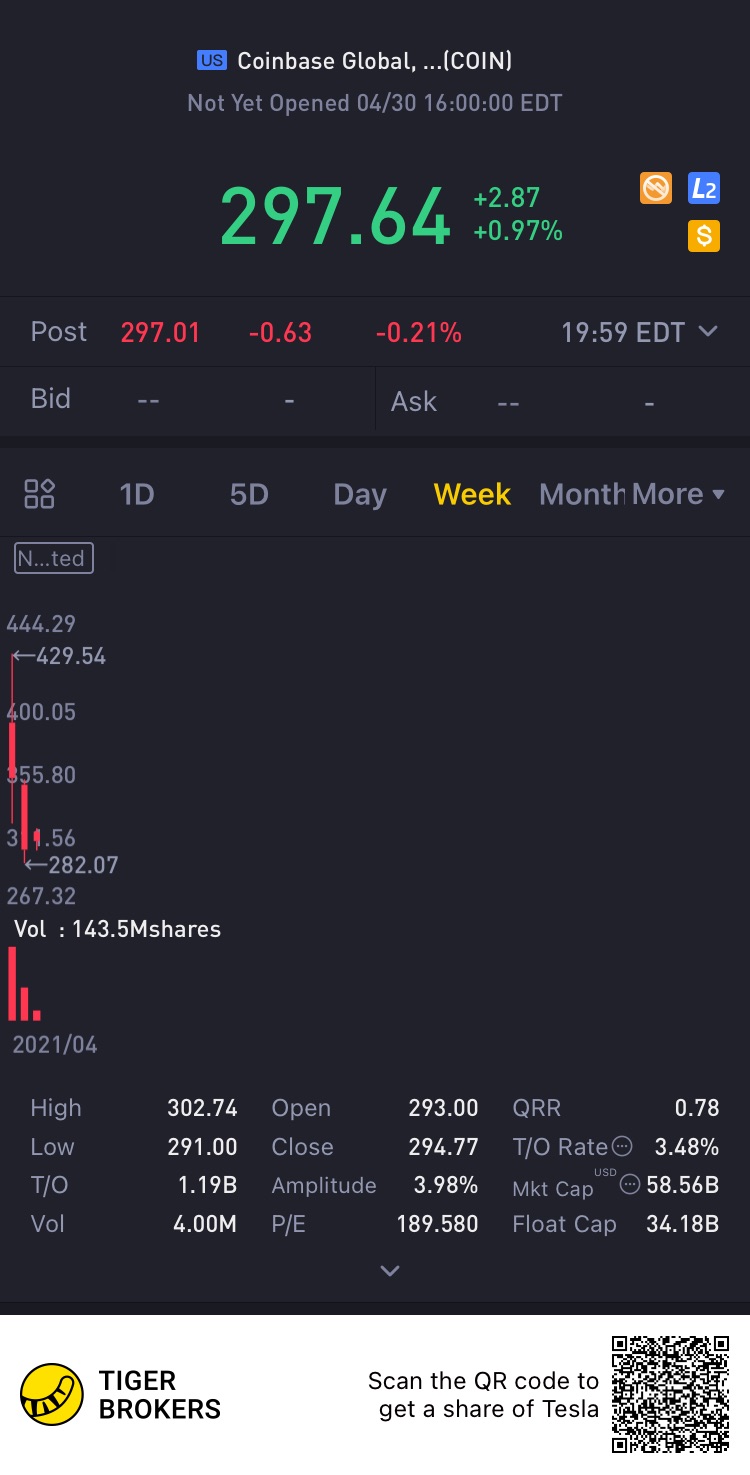The height and width of the screenshot is (1475, 750).
Task: Click the orange dollar sign icon
Action: [704, 236]
